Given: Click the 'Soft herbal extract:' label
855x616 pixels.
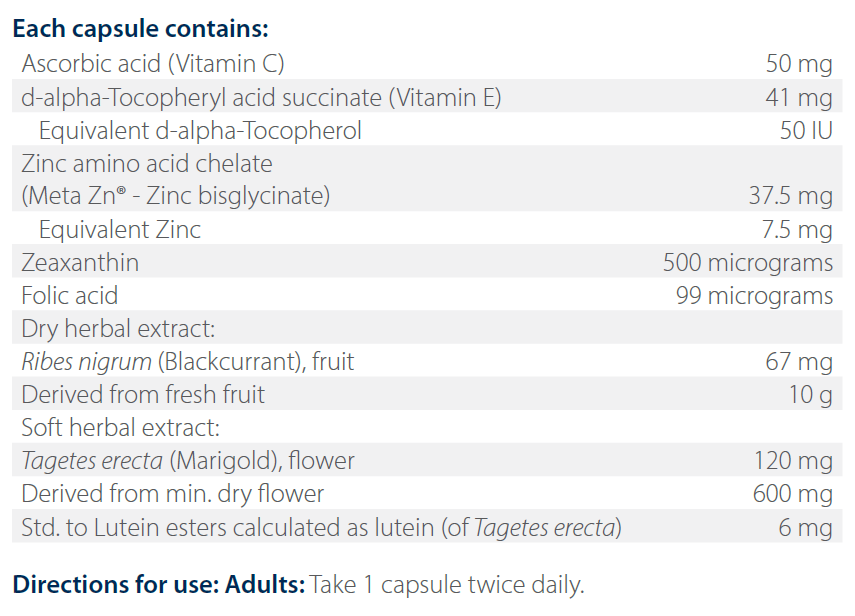Looking at the screenshot, I should [x=120, y=427].
